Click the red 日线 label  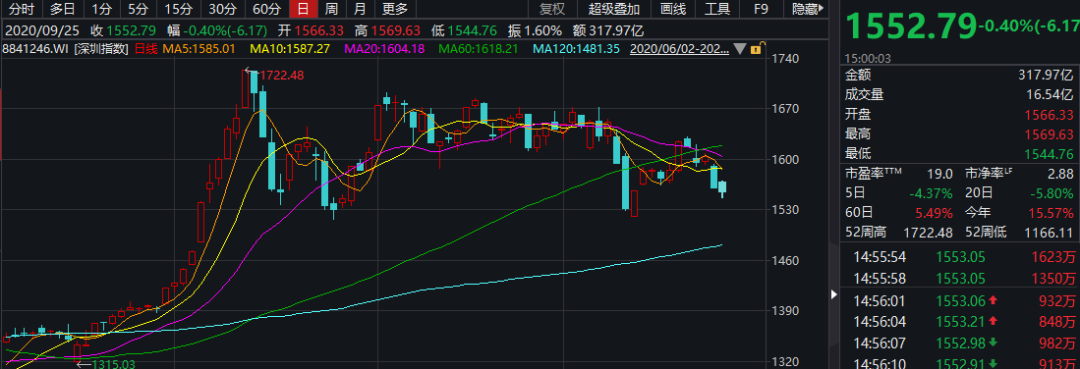click(x=145, y=49)
